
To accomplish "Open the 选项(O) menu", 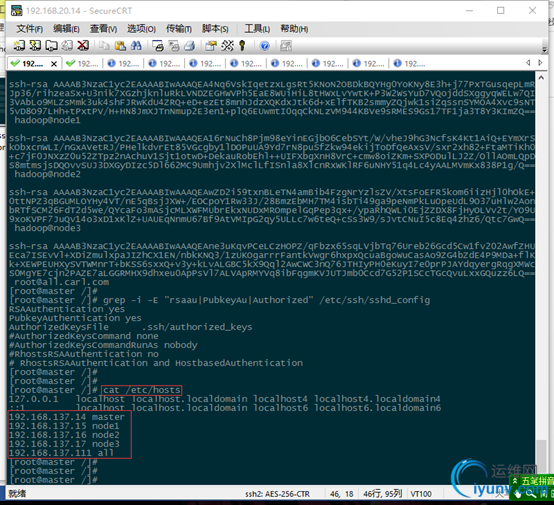I will click(141, 29).
